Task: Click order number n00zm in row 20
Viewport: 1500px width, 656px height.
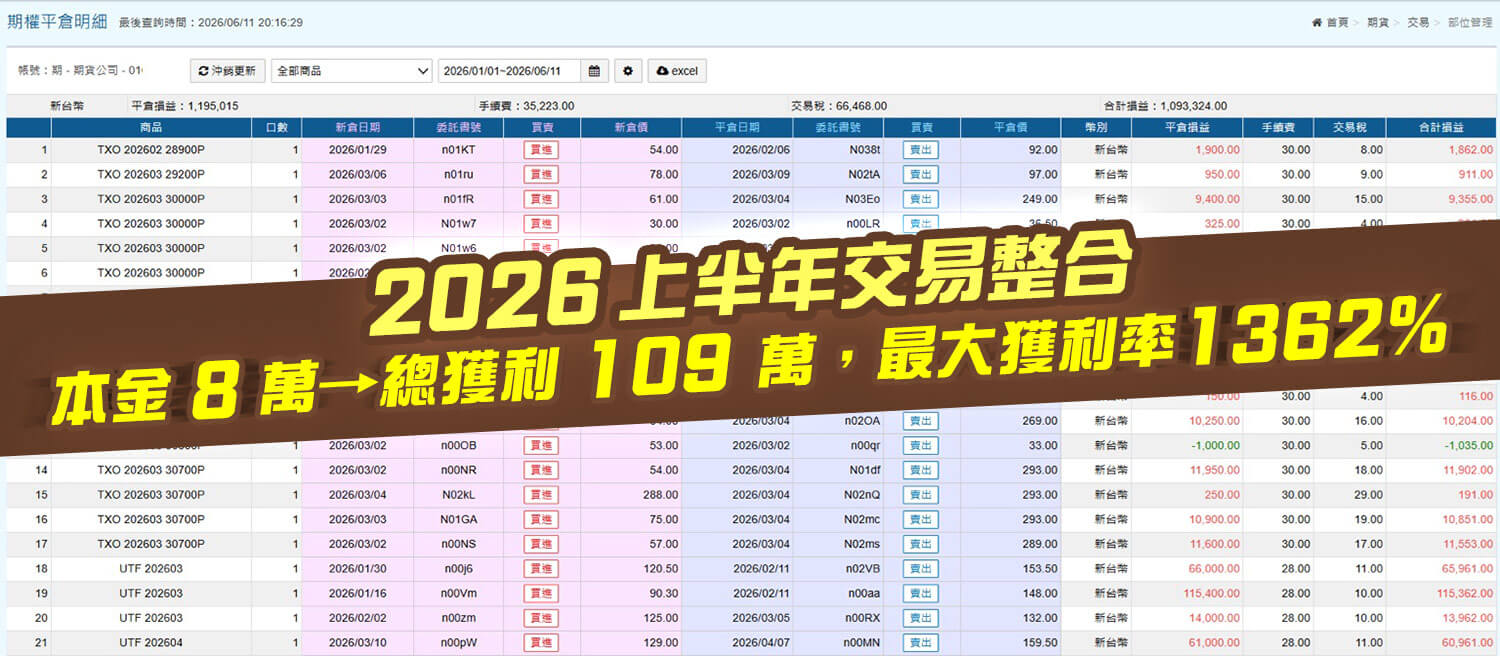Action: pyautogui.click(x=458, y=618)
